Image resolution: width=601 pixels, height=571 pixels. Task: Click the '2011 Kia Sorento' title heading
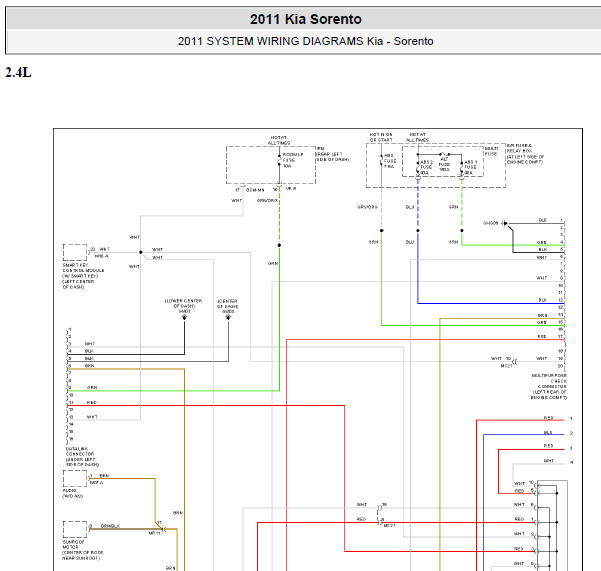pos(305,19)
